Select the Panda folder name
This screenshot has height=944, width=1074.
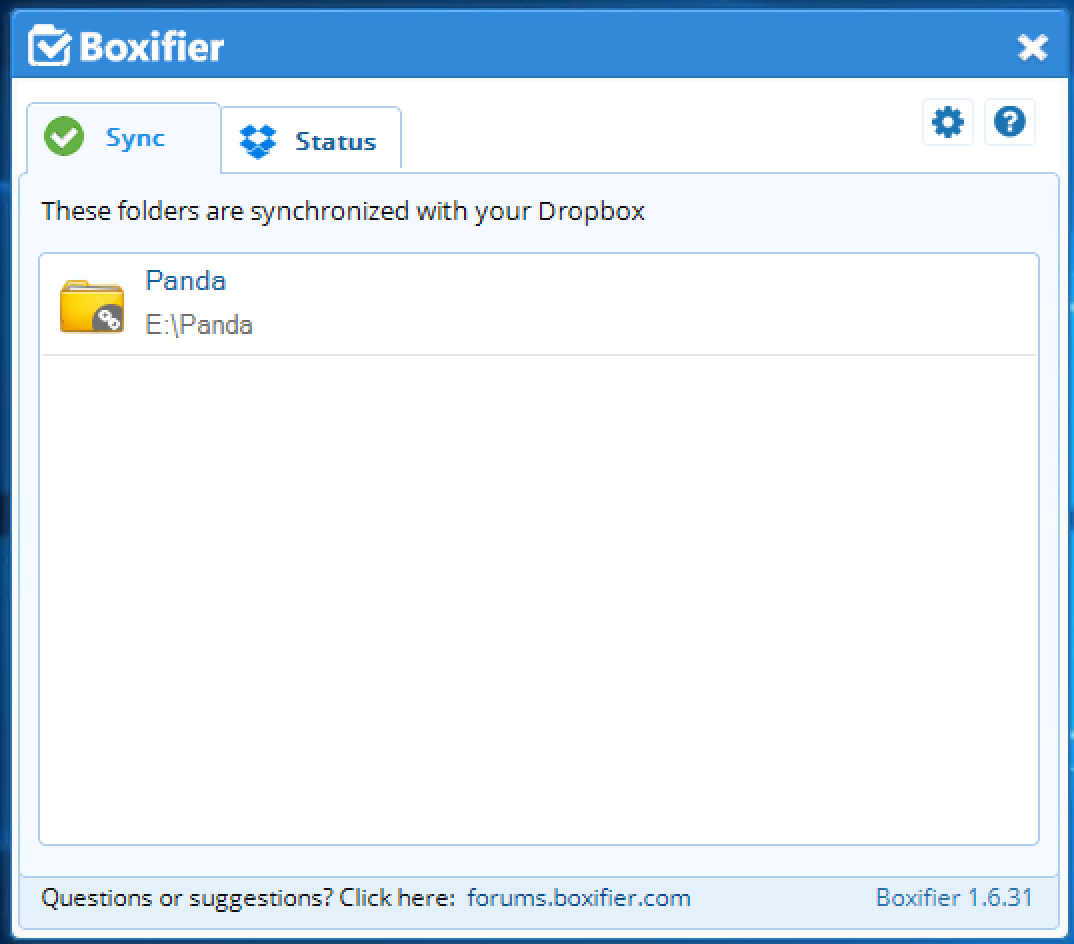coord(186,281)
